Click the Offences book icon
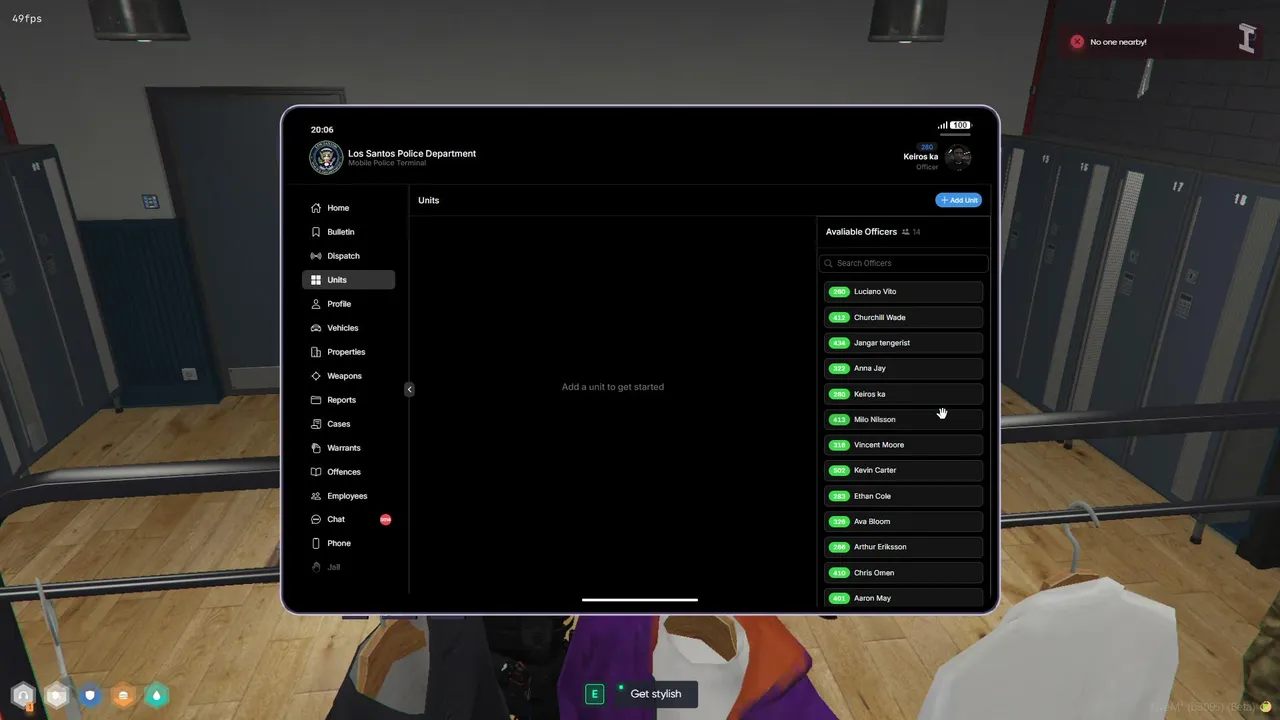 click(316, 472)
